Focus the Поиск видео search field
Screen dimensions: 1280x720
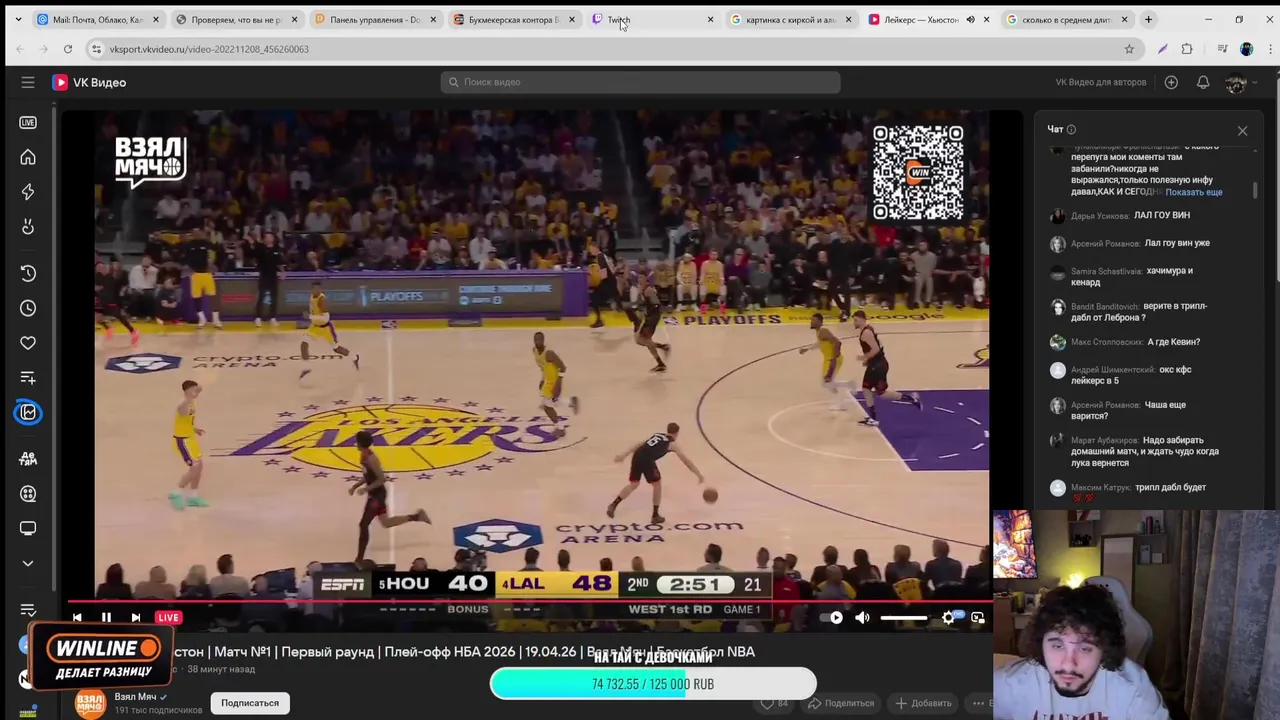click(640, 82)
